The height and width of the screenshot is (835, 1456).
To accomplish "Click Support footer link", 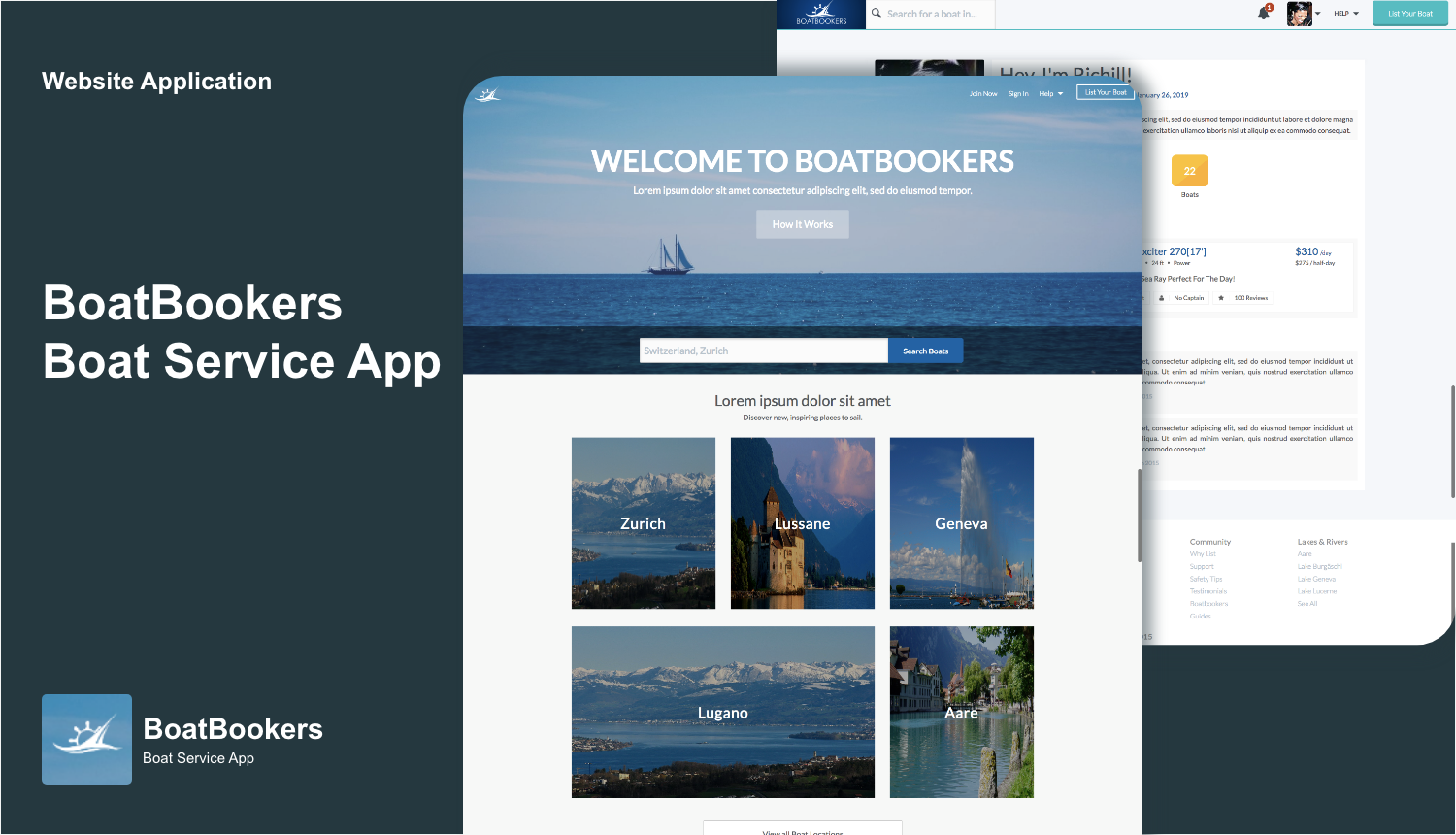I will (x=1202, y=567).
